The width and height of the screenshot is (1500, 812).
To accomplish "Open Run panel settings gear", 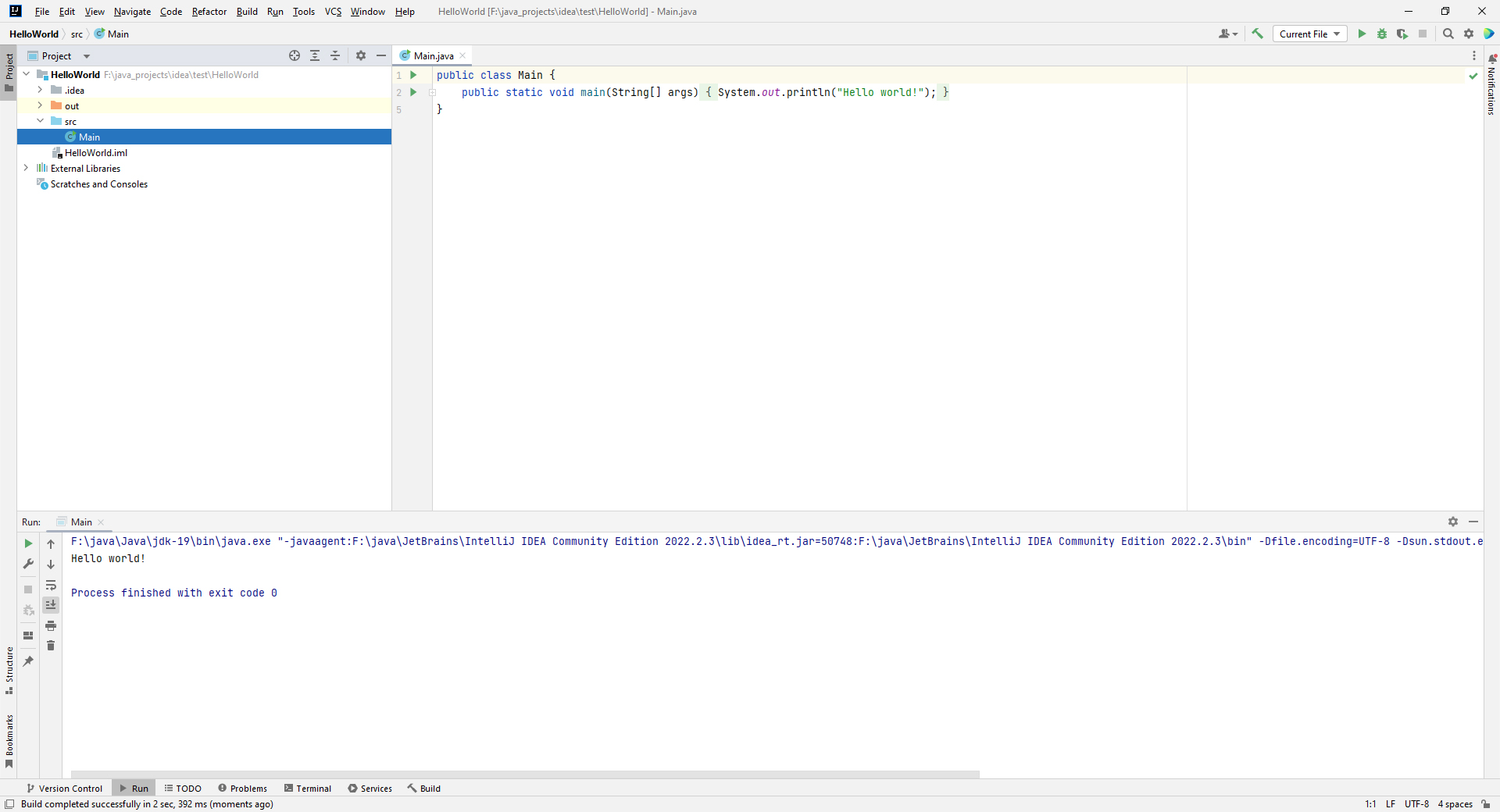I will click(x=1453, y=522).
